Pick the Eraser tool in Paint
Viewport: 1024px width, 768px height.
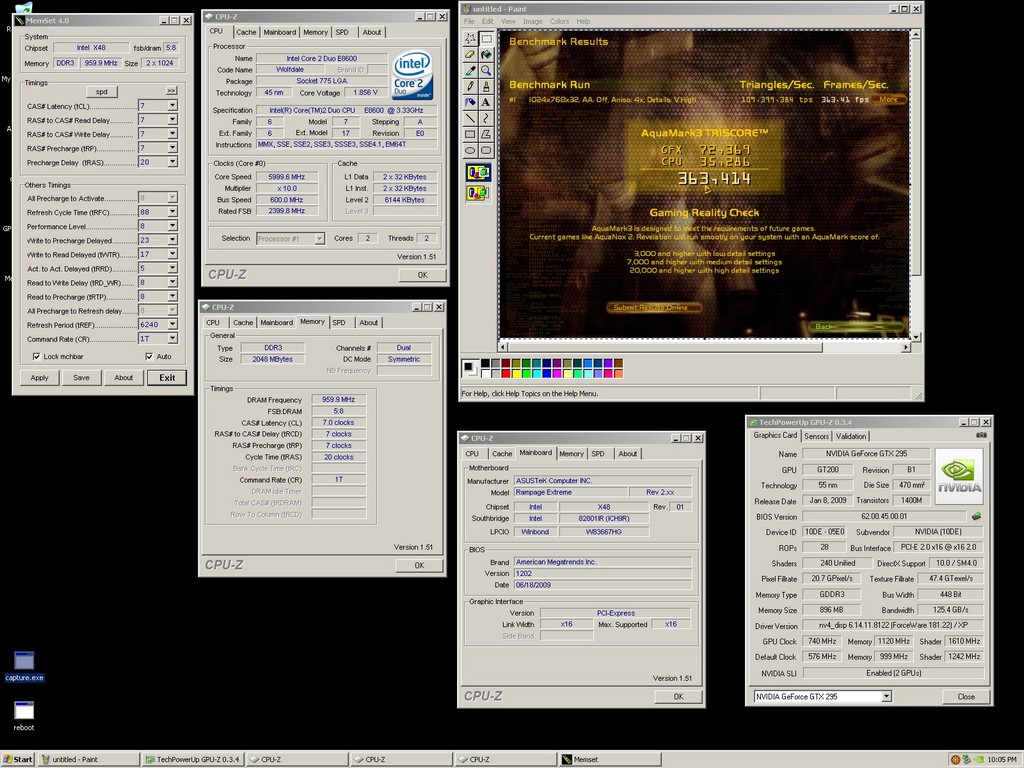(470, 54)
